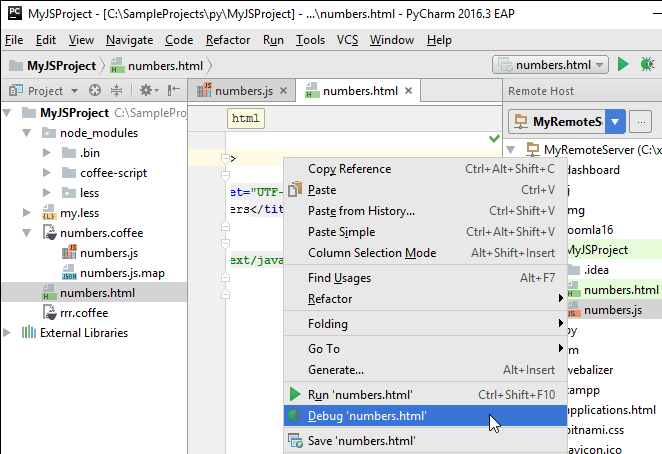Screen dimensions: 662x454
Task: Click the html breadcrumb tag in editor
Action: coord(246,118)
